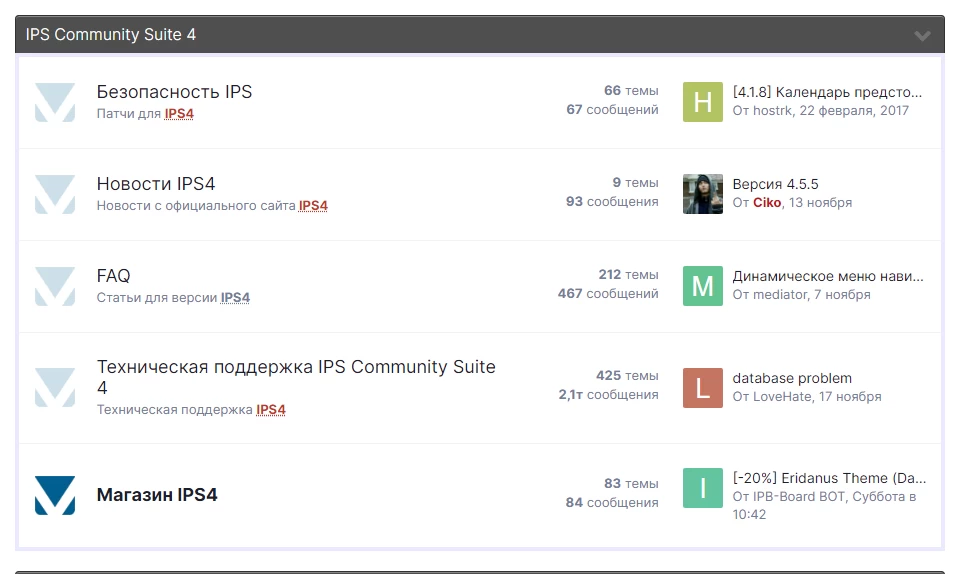Click 'От hostrk, 22 февраля, 2017' text
Screen dimensions: 955x574
coord(820,110)
